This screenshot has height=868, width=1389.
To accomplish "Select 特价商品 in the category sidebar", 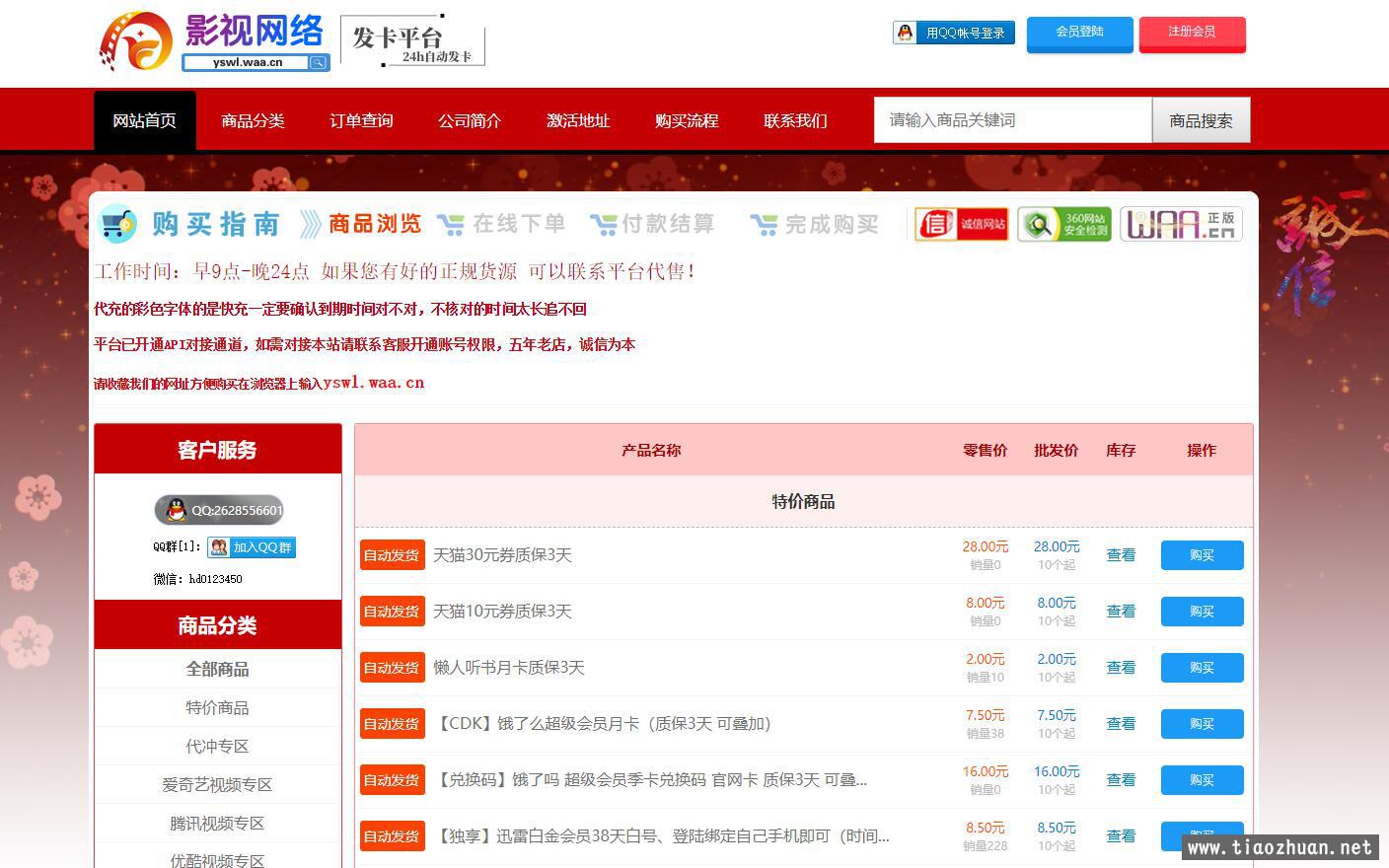I will (x=217, y=707).
